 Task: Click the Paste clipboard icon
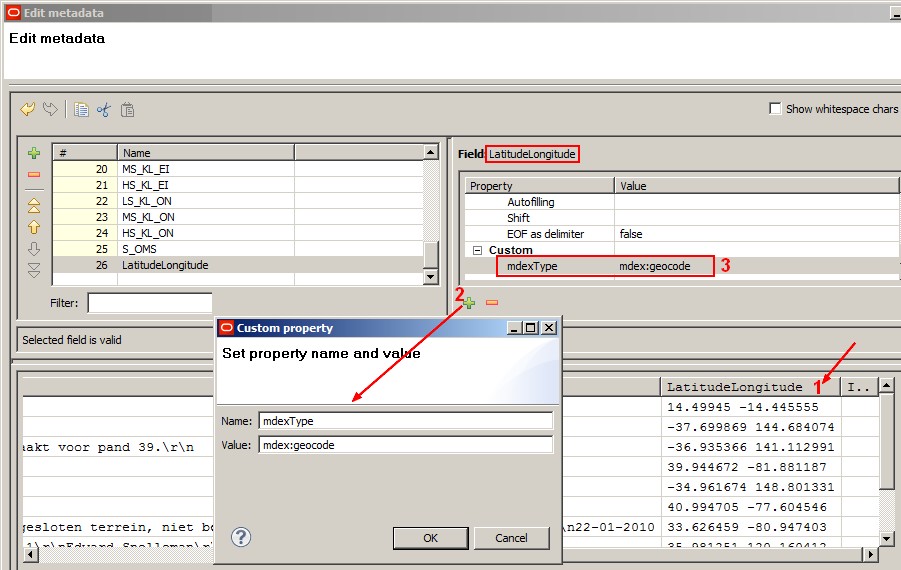pos(127,110)
